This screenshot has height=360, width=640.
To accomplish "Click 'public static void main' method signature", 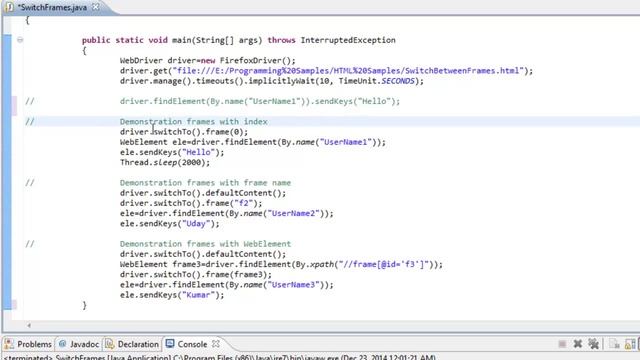I will click(239, 40).
